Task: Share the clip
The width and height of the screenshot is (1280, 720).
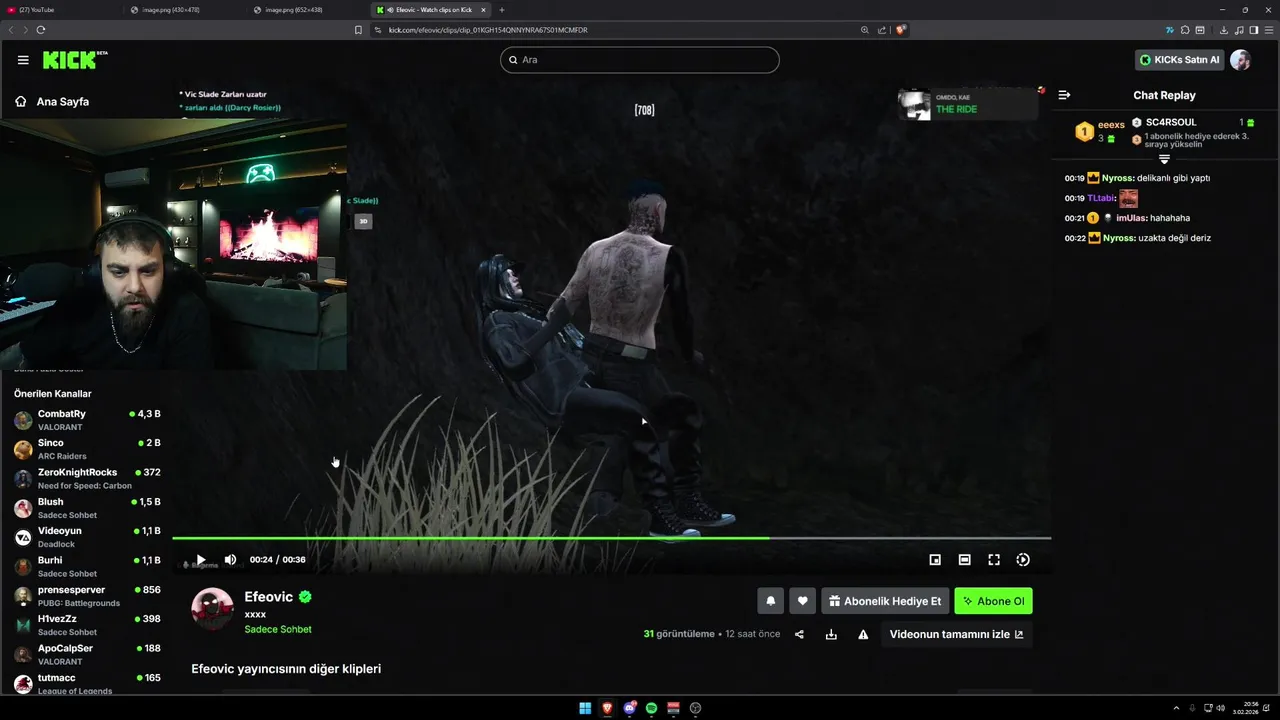Action: (x=799, y=634)
